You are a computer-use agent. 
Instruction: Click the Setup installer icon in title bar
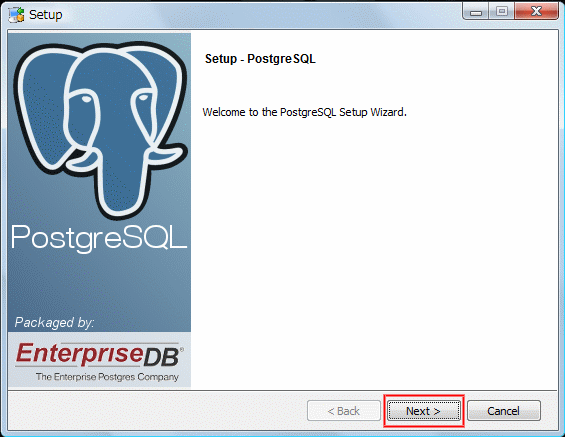point(16,15)
